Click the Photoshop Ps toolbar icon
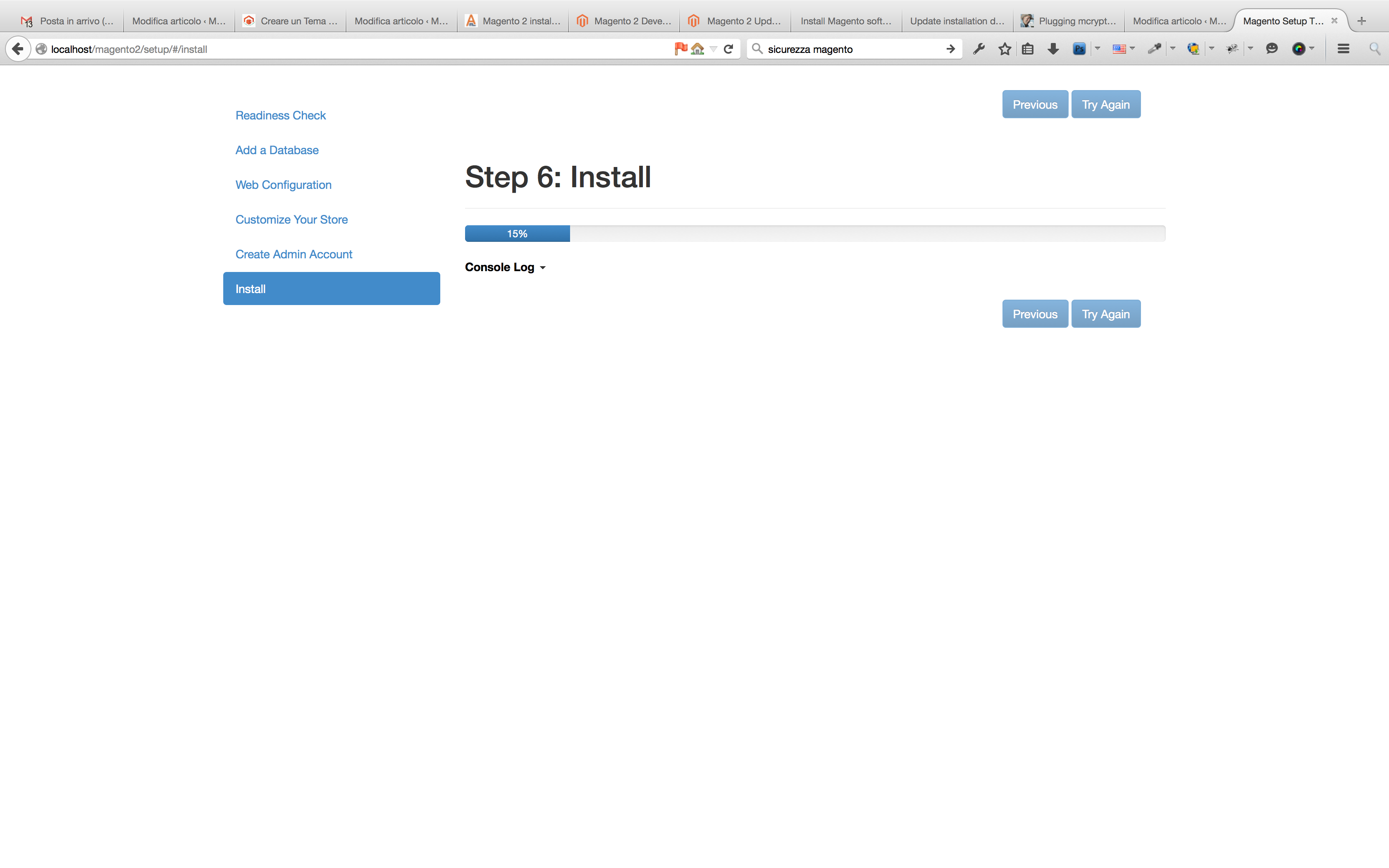This screenshot has height=868, width=1389. point(1079,49)
